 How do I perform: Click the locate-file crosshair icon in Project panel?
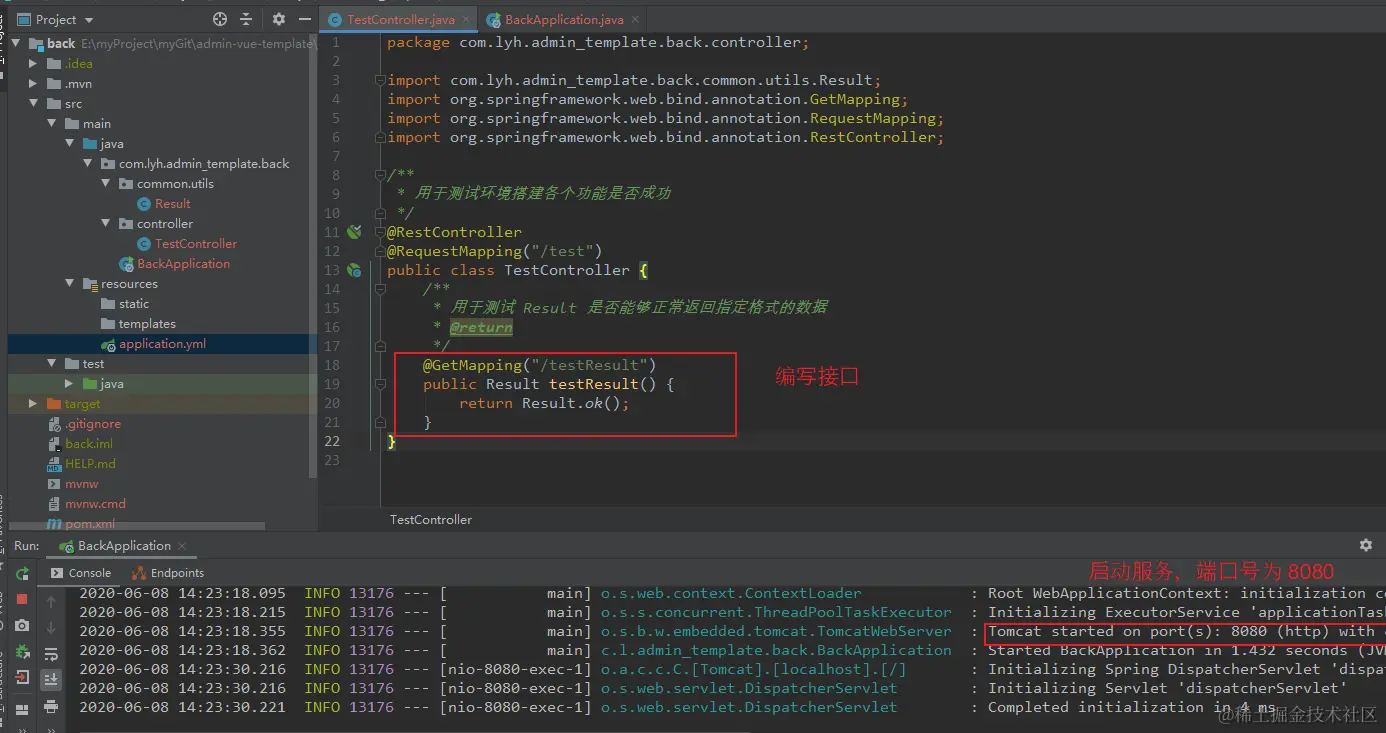[220, 19]
